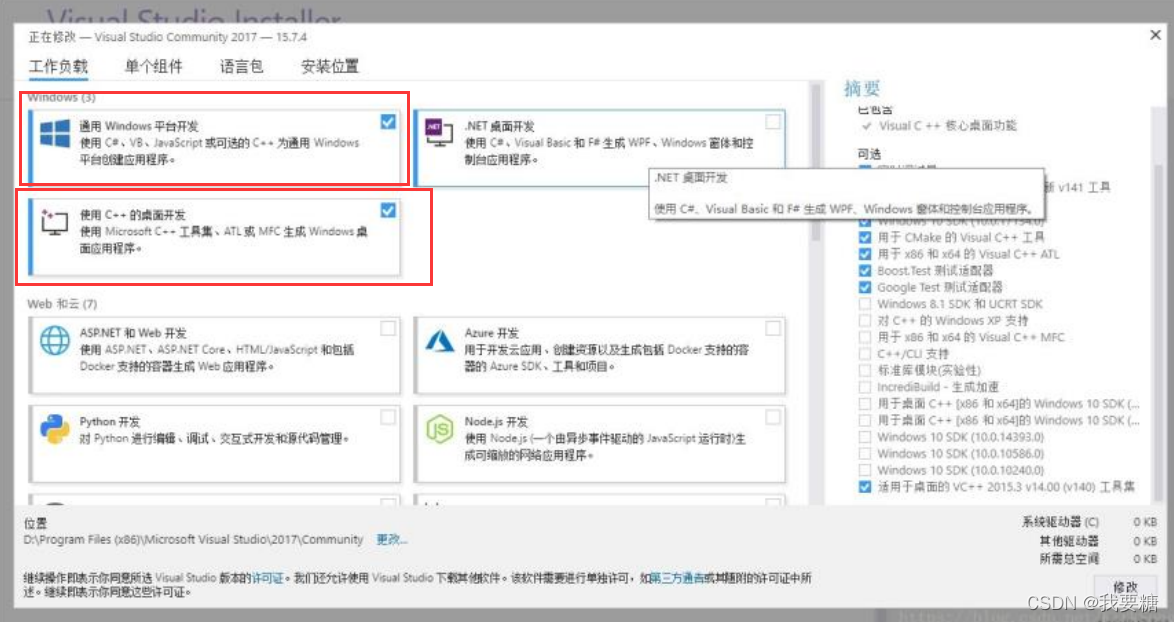1174x622 pixels.
Task: Click the D:\Program Files (x86) install path text
Action: 193,540
